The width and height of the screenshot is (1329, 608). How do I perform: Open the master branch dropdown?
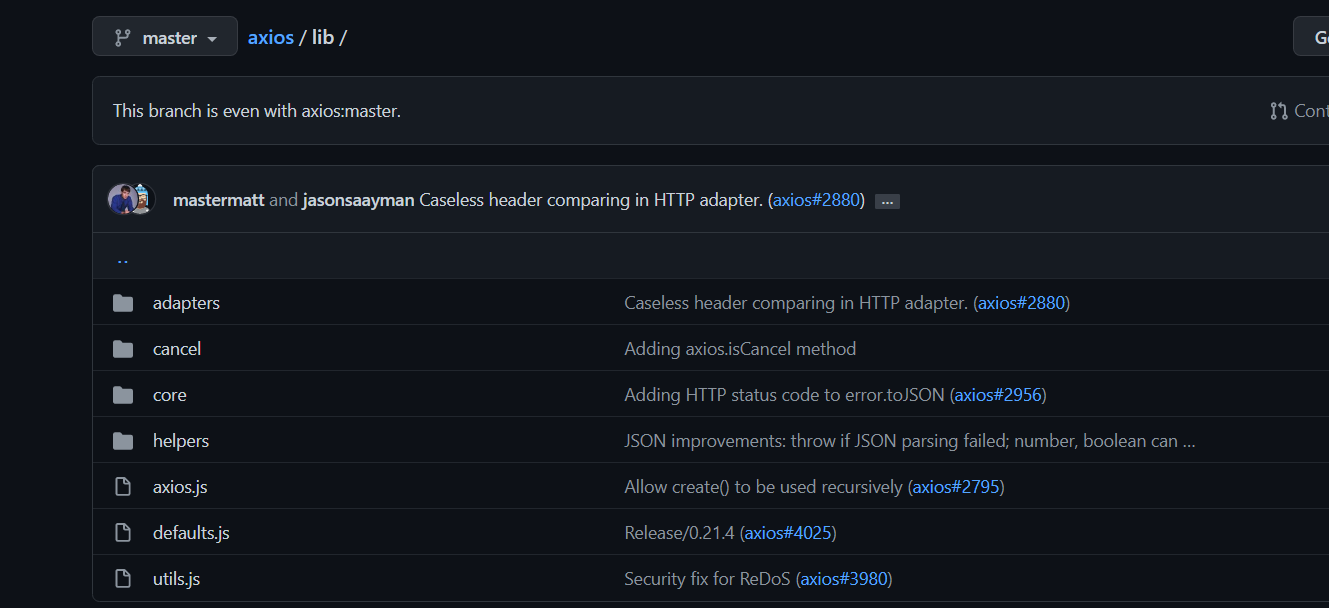(x=165, y=37)
